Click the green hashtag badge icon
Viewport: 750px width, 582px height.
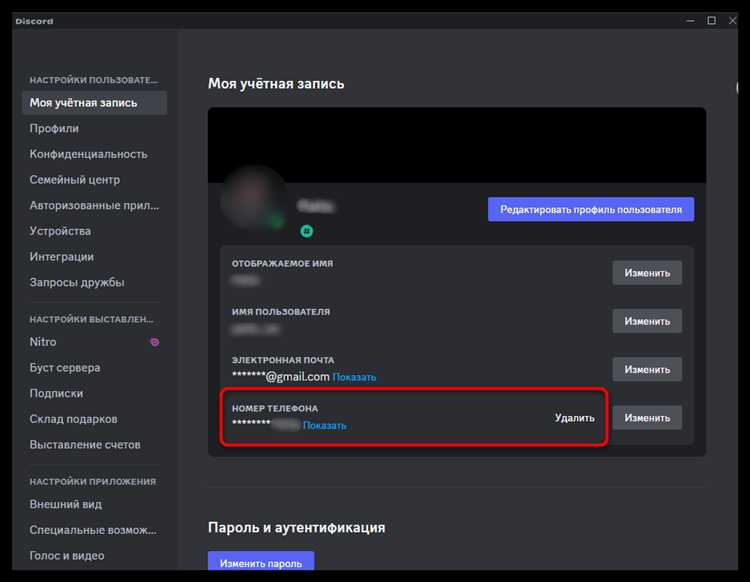(307, 231)
